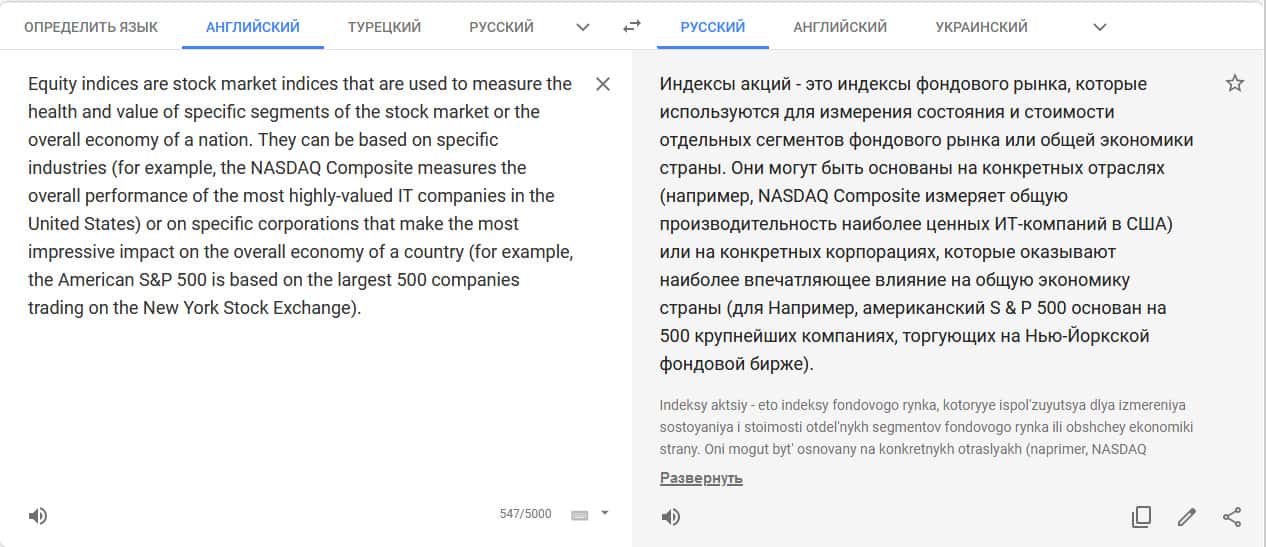Save translation with star icon
The image size is (1266, 547).
(1235, 84)
